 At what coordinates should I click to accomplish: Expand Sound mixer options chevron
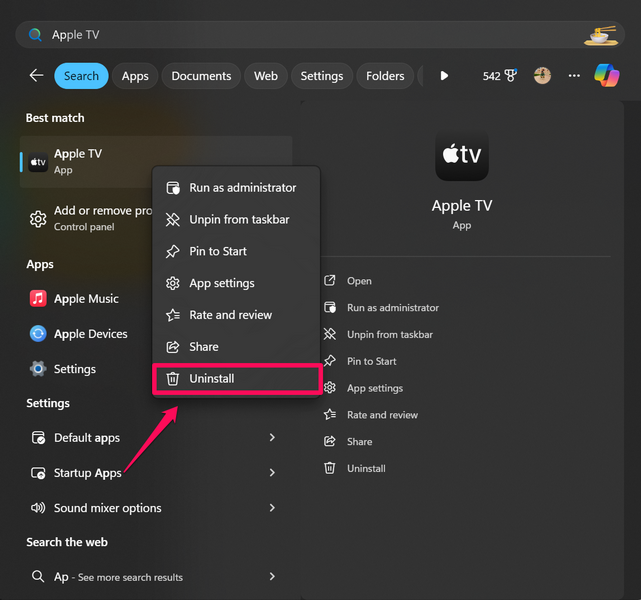coord(272,508)
